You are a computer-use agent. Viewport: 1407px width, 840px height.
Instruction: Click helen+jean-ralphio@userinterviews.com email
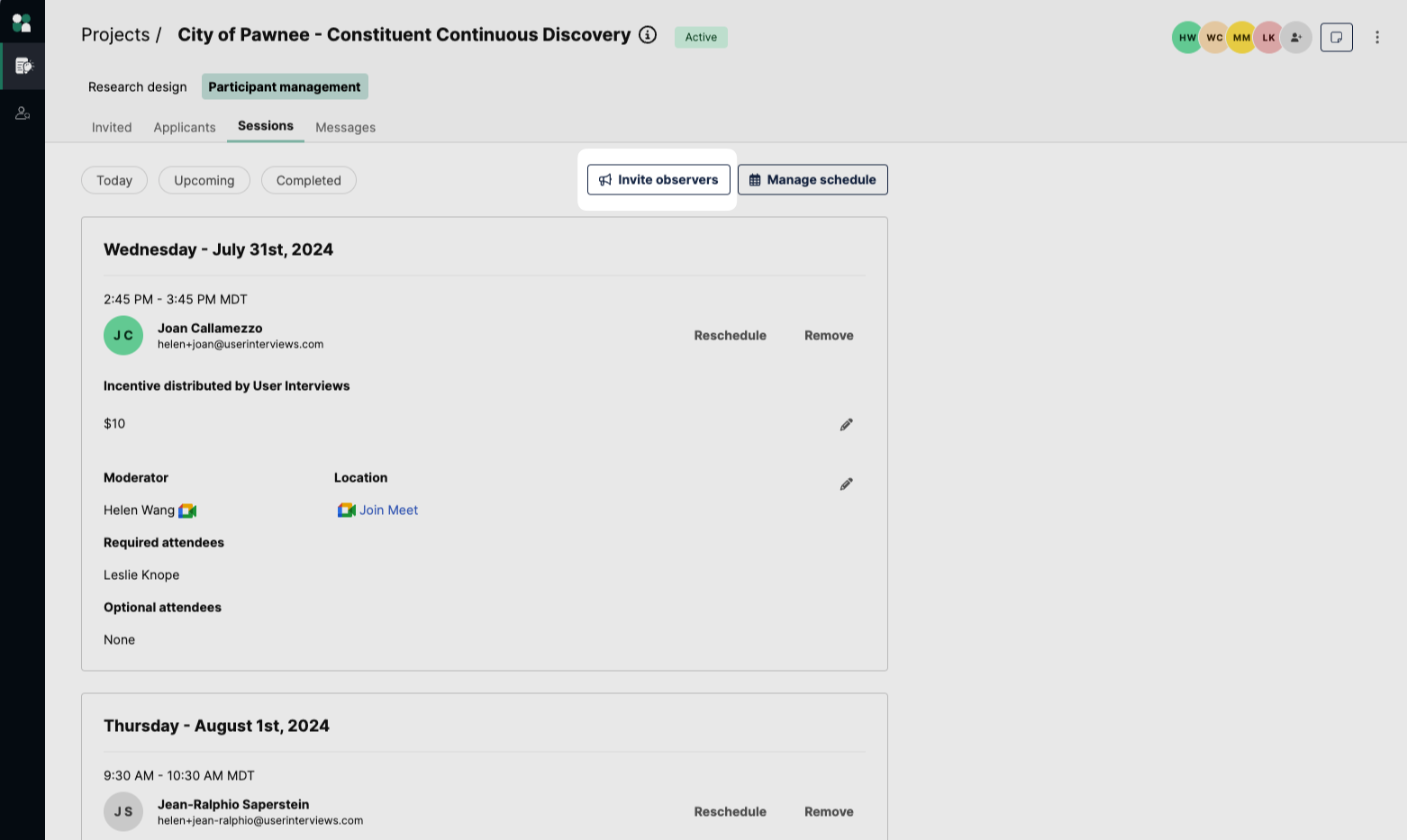(260, 820)
